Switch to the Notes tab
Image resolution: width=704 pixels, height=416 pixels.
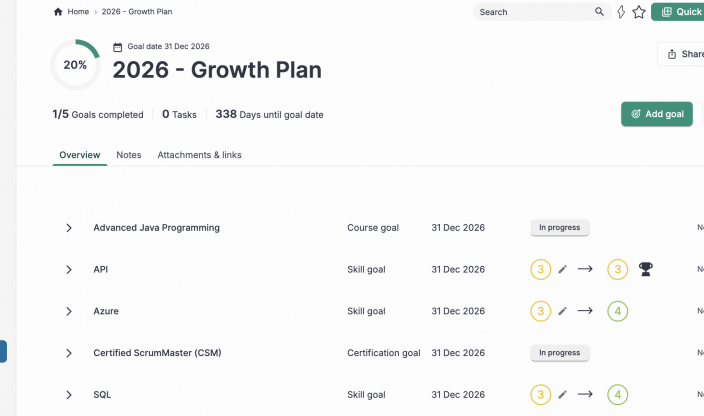(128, 155)
